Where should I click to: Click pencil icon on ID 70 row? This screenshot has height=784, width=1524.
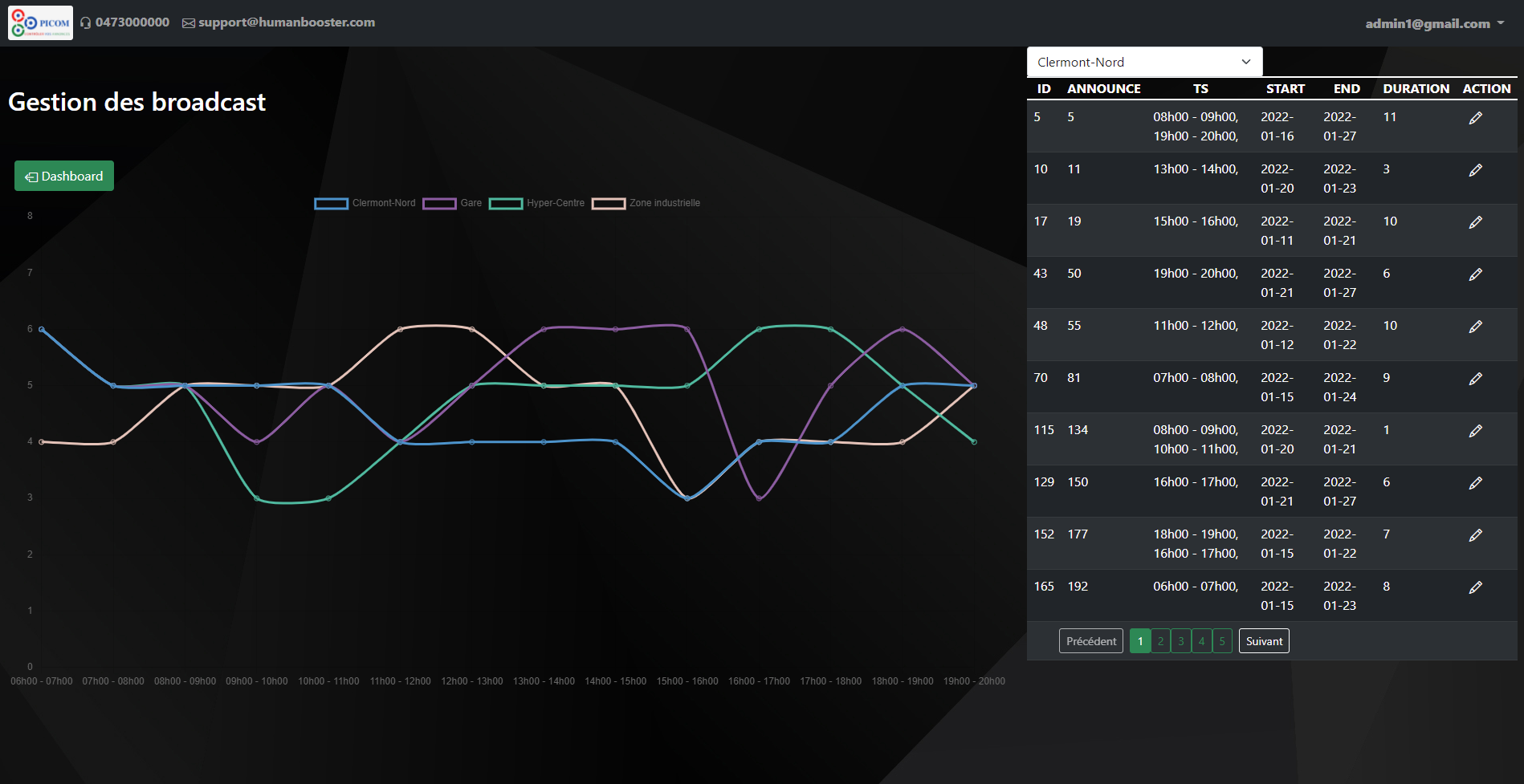(x=1475, y=380)
